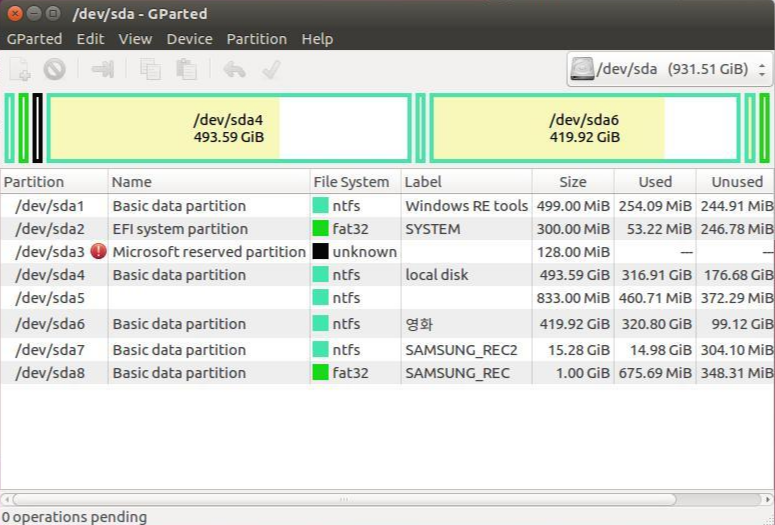Click the File System column header
The image size is (775, 525).
355,181
